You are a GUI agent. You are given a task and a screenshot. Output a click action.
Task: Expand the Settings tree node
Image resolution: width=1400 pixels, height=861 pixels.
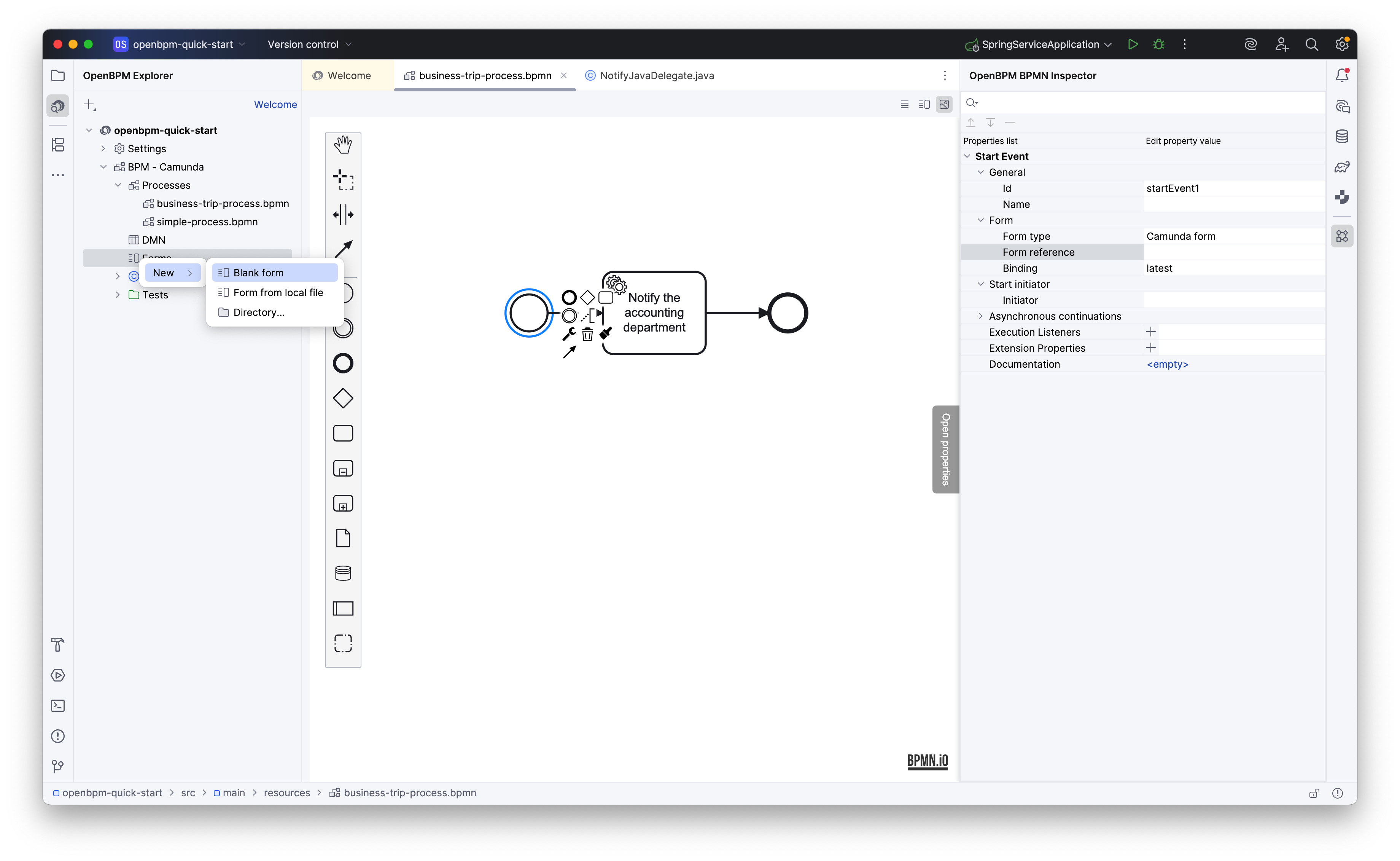[103, 148]
